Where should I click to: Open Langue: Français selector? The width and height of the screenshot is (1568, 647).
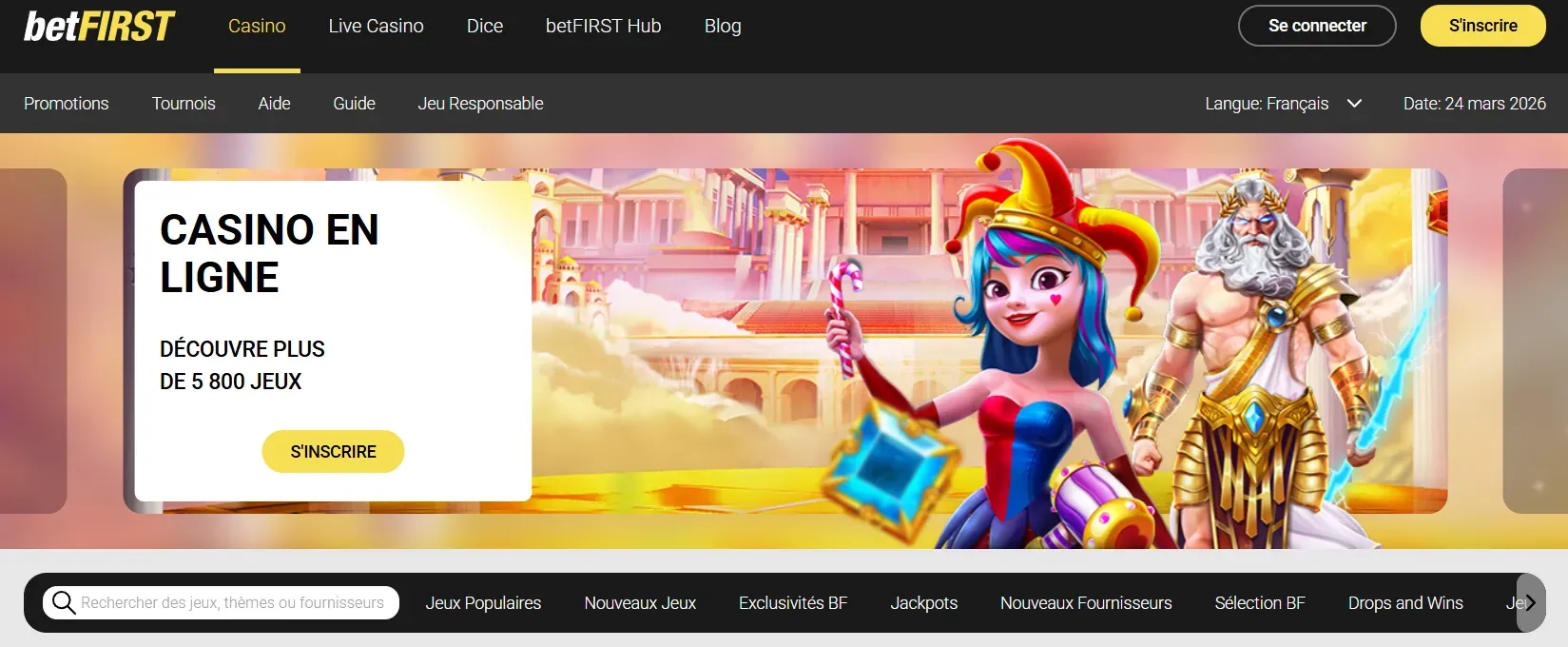click(1283, 104)
